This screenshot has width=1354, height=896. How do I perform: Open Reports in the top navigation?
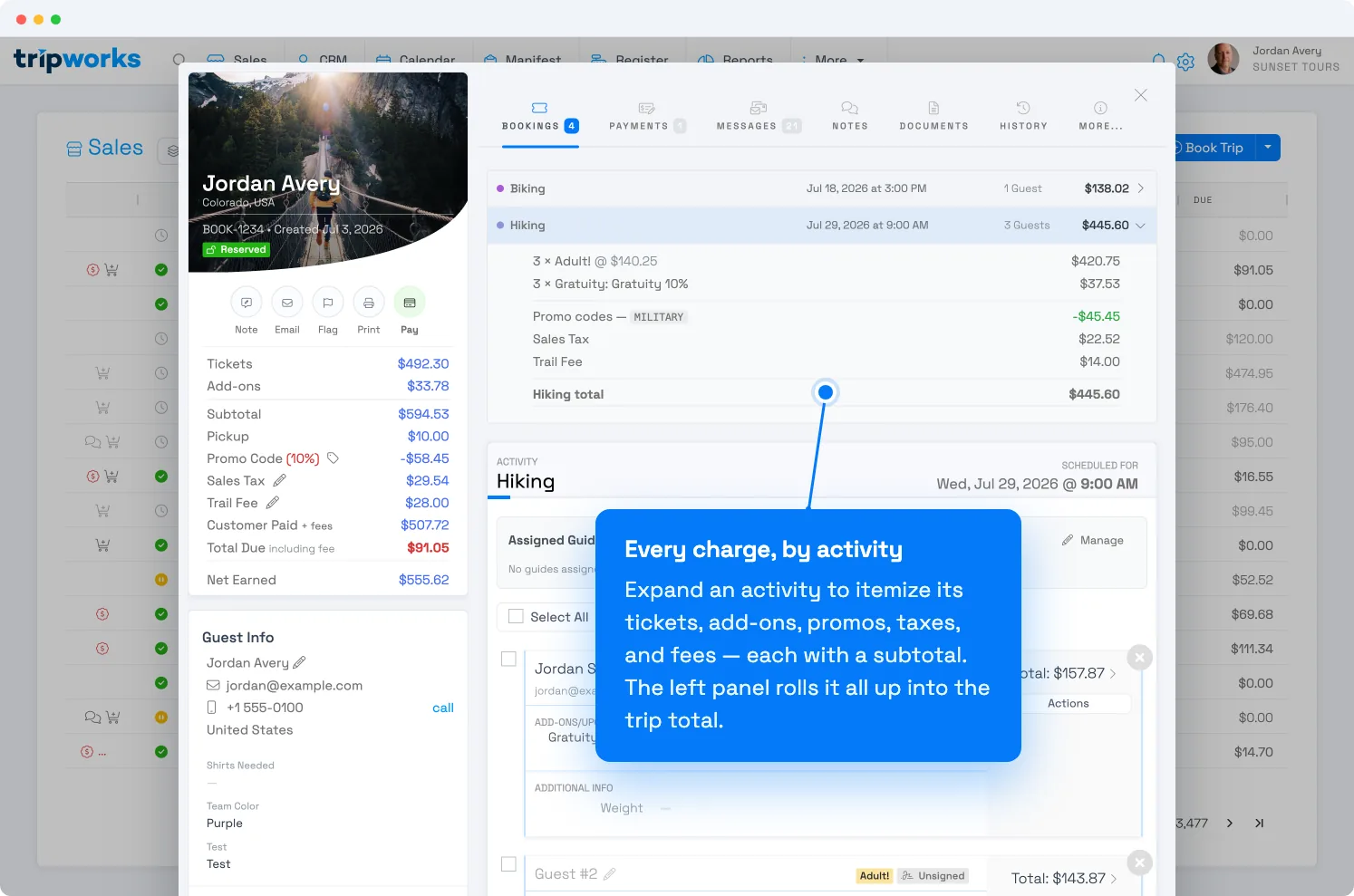(736, 60)
